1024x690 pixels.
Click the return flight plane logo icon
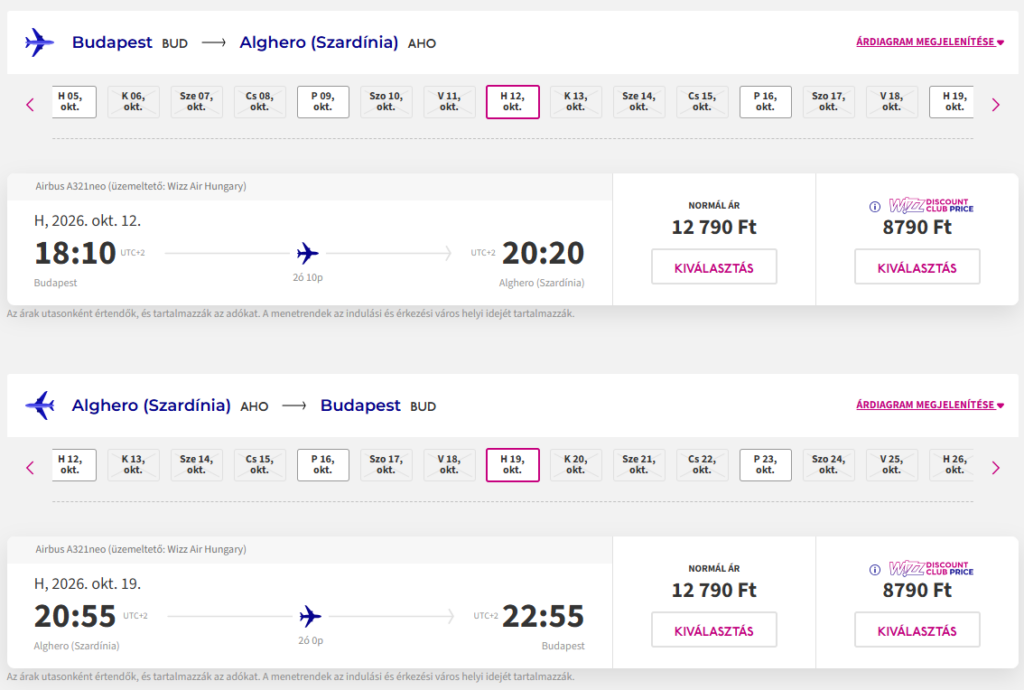pyautogui.click(x=40, y=406)
